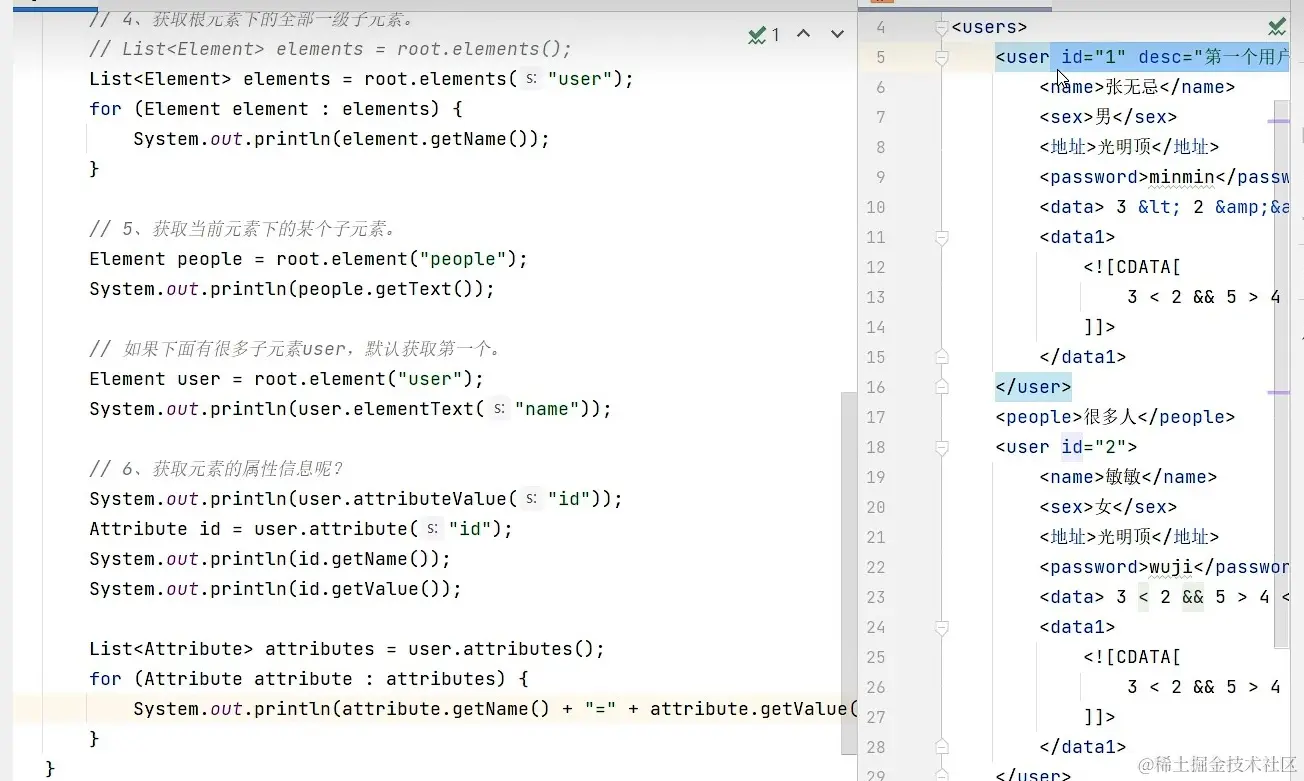Click the '<people>很多人</people>' XML line
This screenshot has height=781, width=1304.
pyautogui.click(x=1115, y=417)
